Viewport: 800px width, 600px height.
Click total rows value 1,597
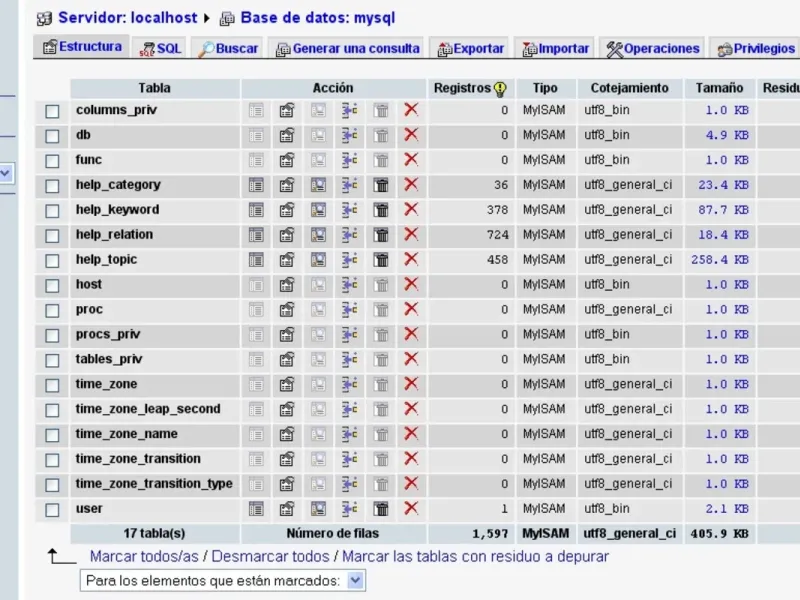click(x=490, y=534)
